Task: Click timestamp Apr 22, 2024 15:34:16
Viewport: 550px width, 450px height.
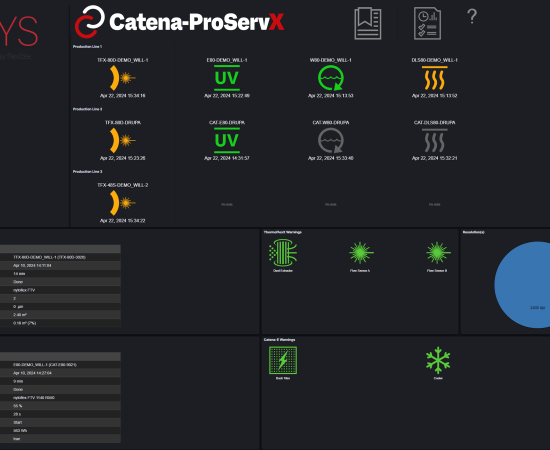Action: click(x=122, y=95)
